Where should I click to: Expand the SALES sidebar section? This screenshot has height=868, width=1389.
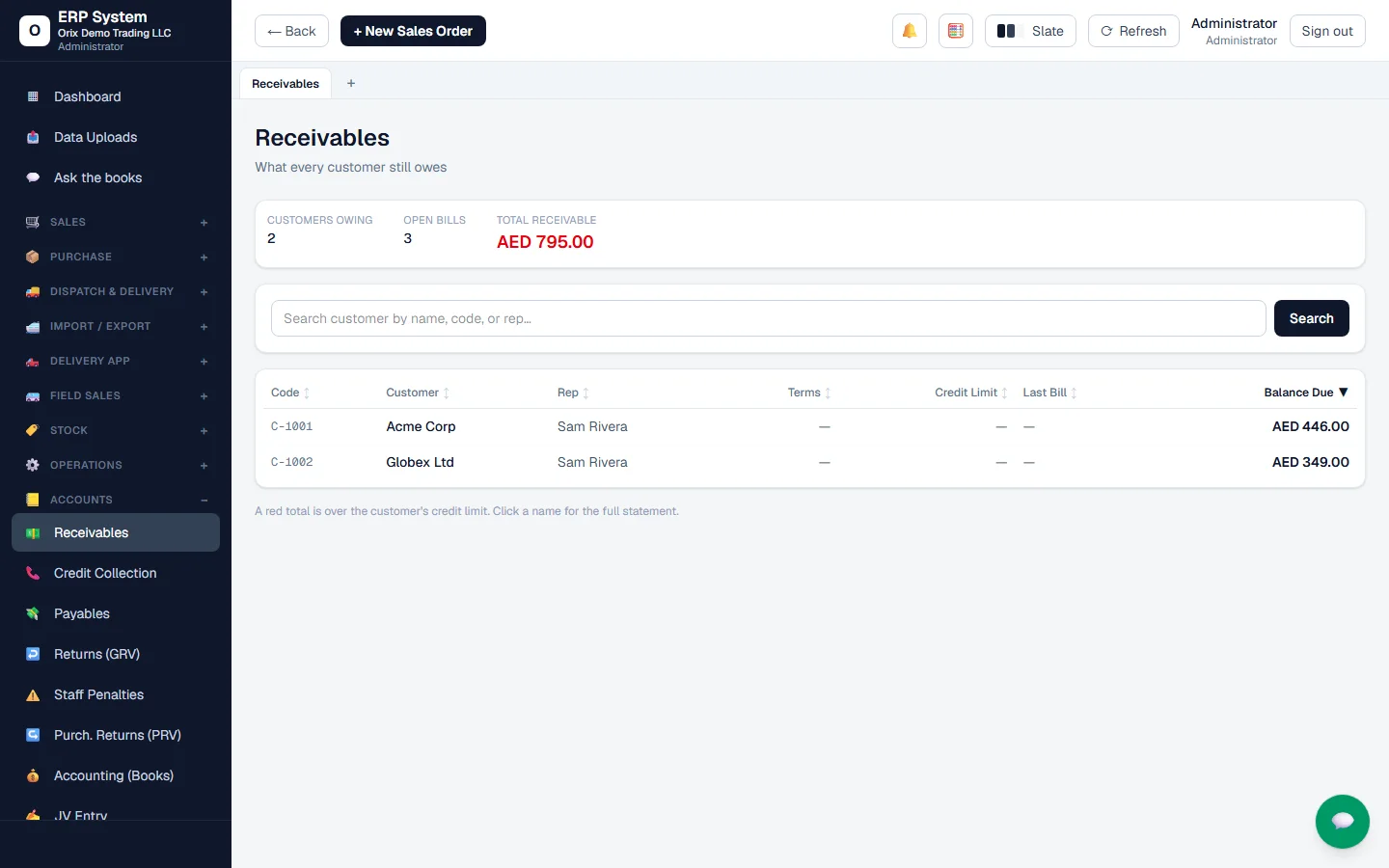click(x=116, y=222)
